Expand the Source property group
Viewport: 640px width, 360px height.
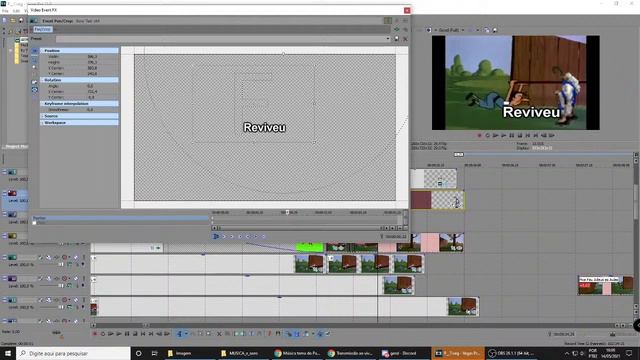click(42, 116)
